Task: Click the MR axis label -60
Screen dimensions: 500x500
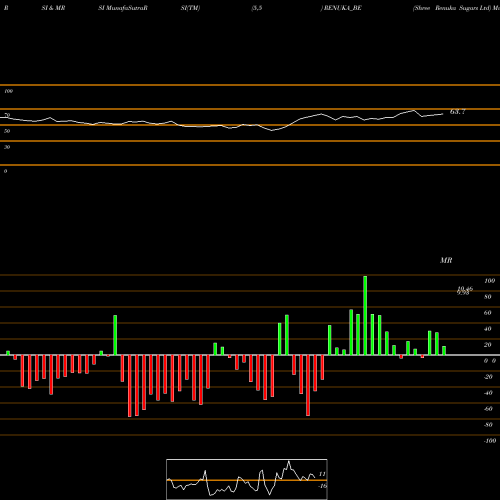Action: (x=488, y=409)
